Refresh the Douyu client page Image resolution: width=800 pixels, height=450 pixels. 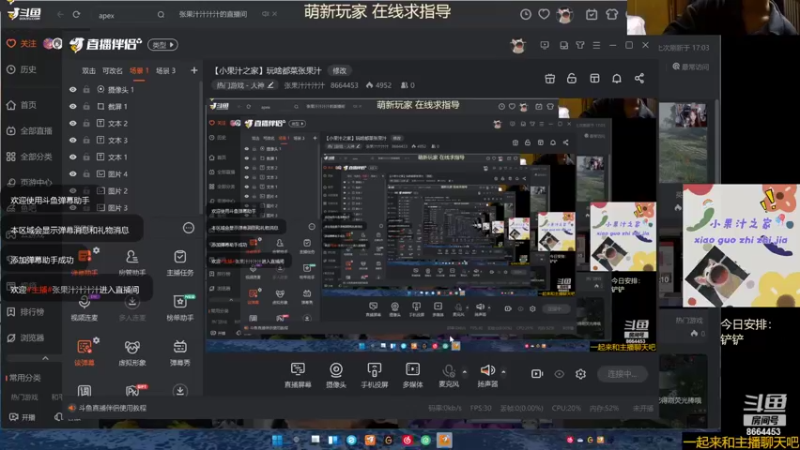pos(76,15)
